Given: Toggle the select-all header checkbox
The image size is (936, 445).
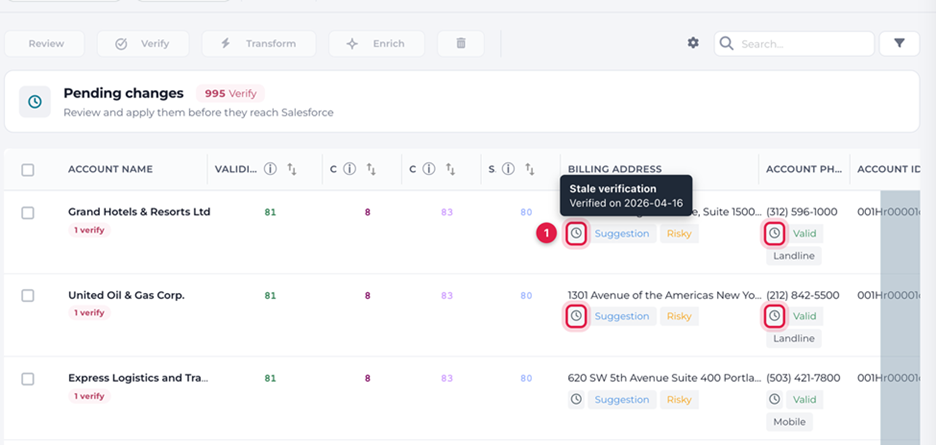Looking at the screenshot, I should point(27,170).
